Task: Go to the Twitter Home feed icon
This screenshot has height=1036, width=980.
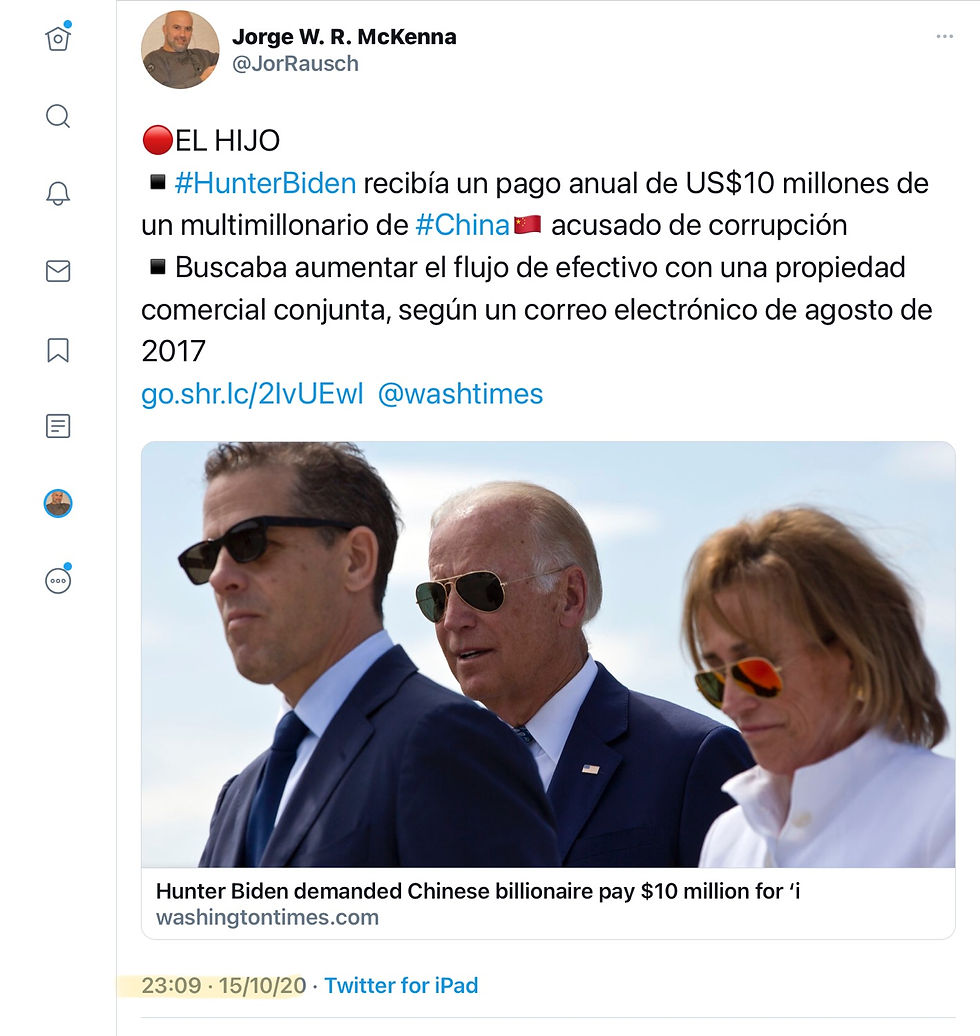Action: [58, 39]
